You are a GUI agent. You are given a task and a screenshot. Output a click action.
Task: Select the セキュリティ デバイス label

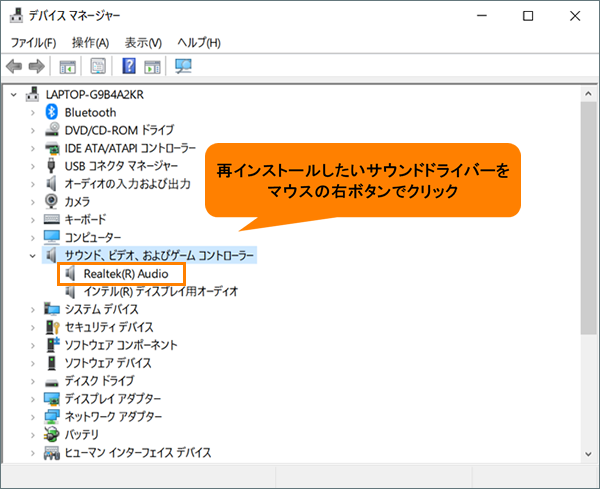(x=109, y=327)
